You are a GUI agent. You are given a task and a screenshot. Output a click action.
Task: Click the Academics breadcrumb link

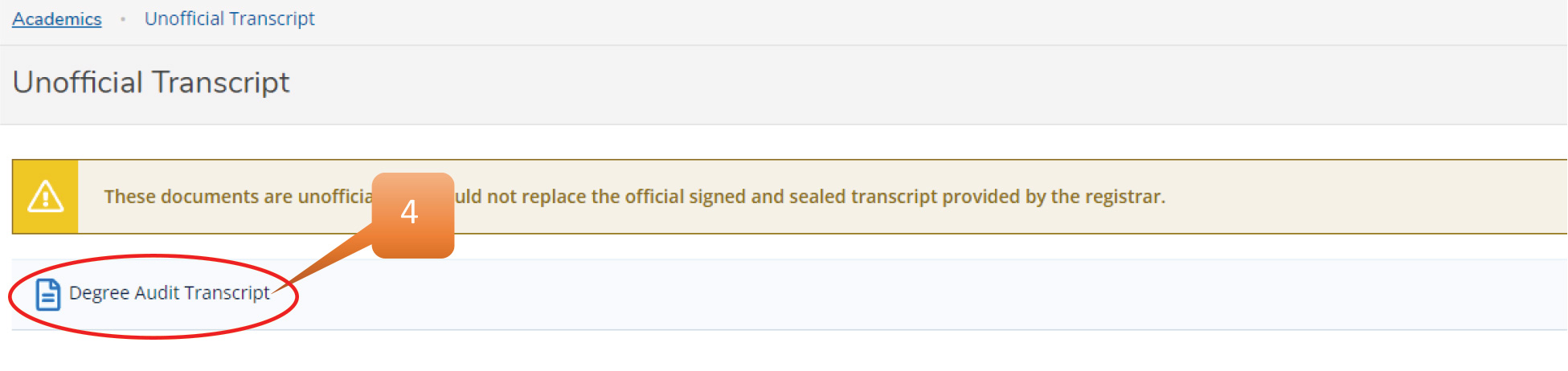[x=57, y=19]
